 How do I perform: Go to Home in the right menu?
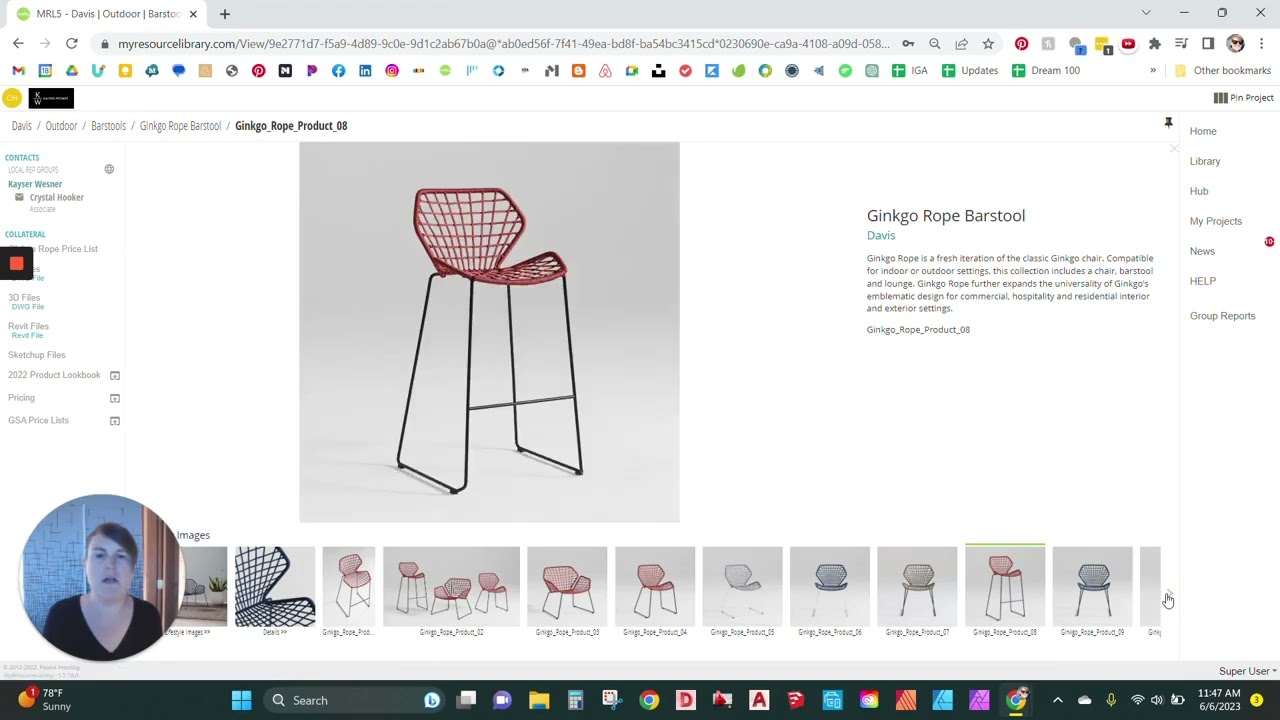click(x=1203, y=131)
